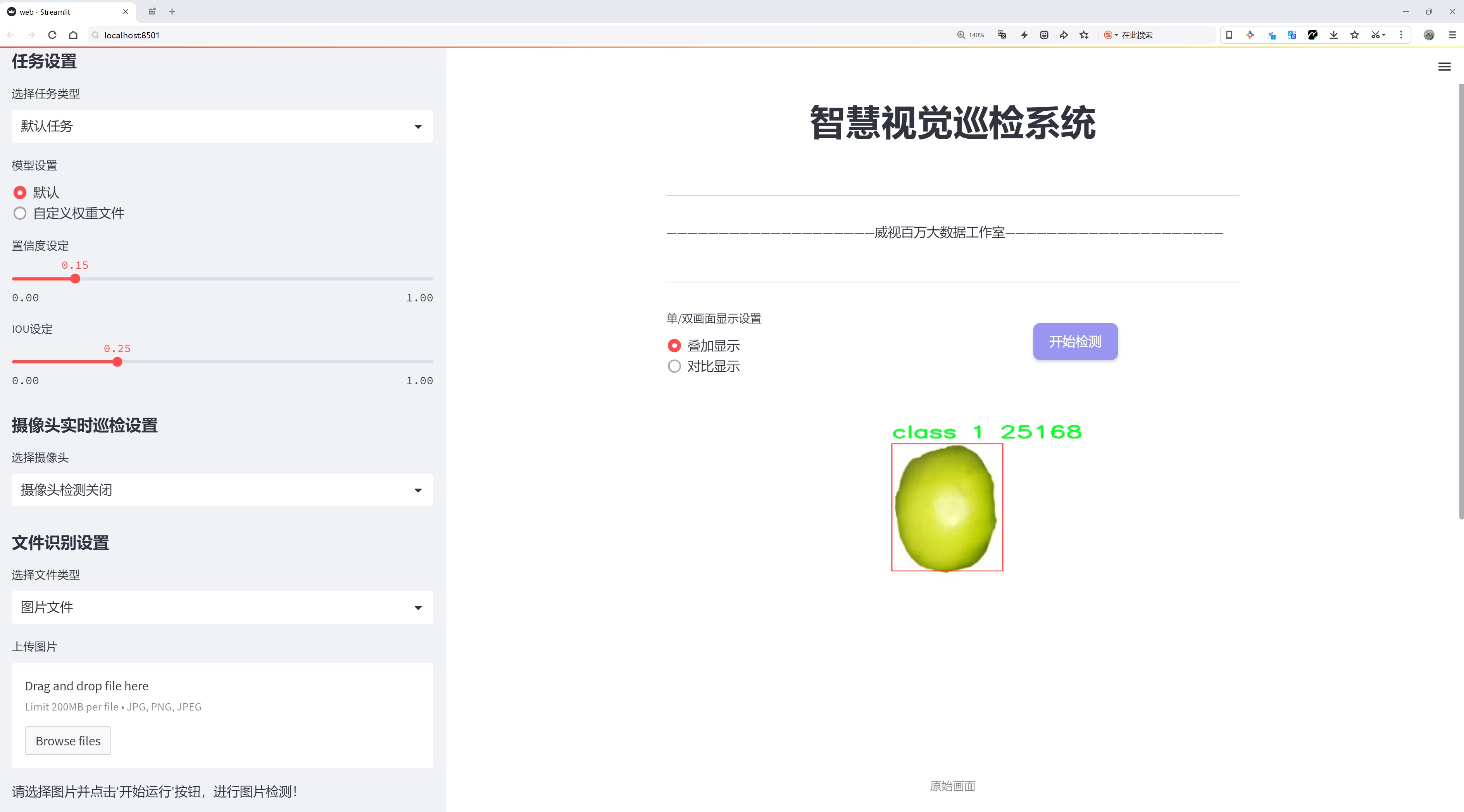The height and width of the screenshot is (812, 1464).
Task: Add page to favorites with star-plus icon
Action: [1085, 34]
